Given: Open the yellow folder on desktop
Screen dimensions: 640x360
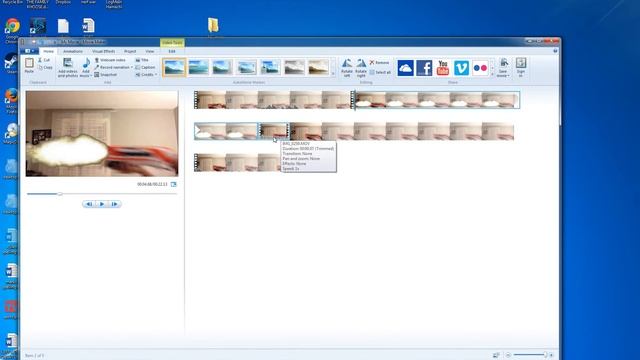Looking at the screenshot, I should (x=213, y=25).
